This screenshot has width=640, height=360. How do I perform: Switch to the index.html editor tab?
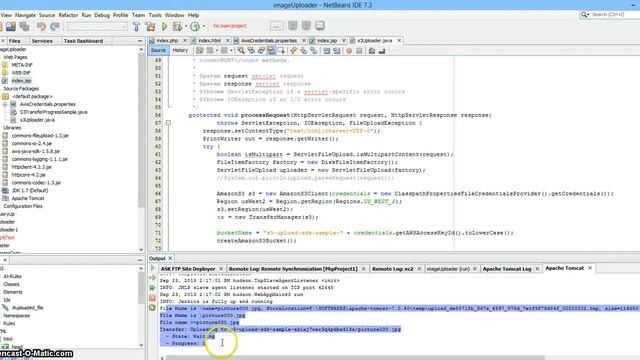click(x=209, y=41)
